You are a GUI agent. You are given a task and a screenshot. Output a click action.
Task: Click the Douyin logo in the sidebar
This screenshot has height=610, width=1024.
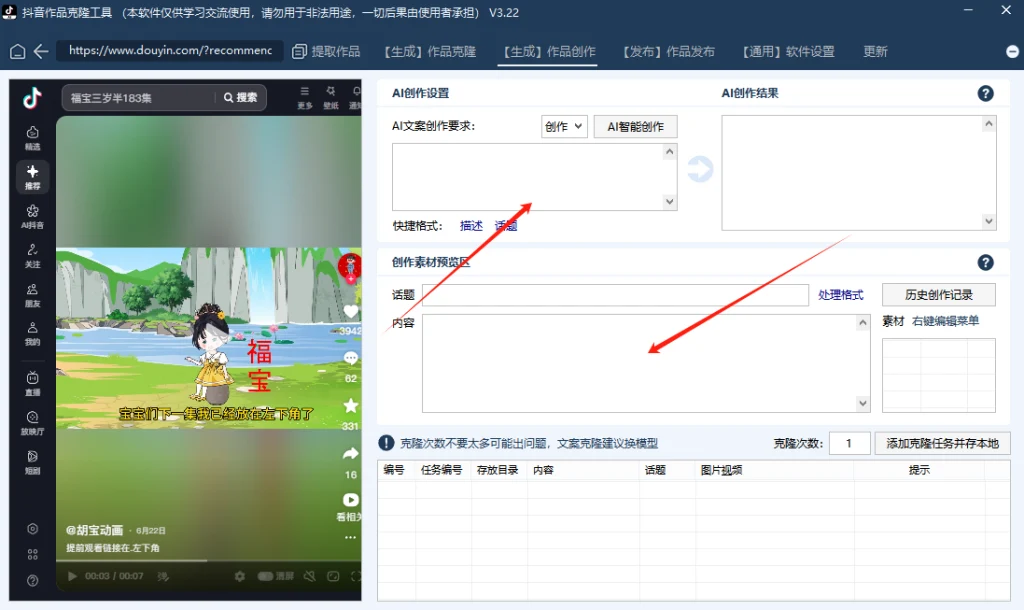(32, 98)
